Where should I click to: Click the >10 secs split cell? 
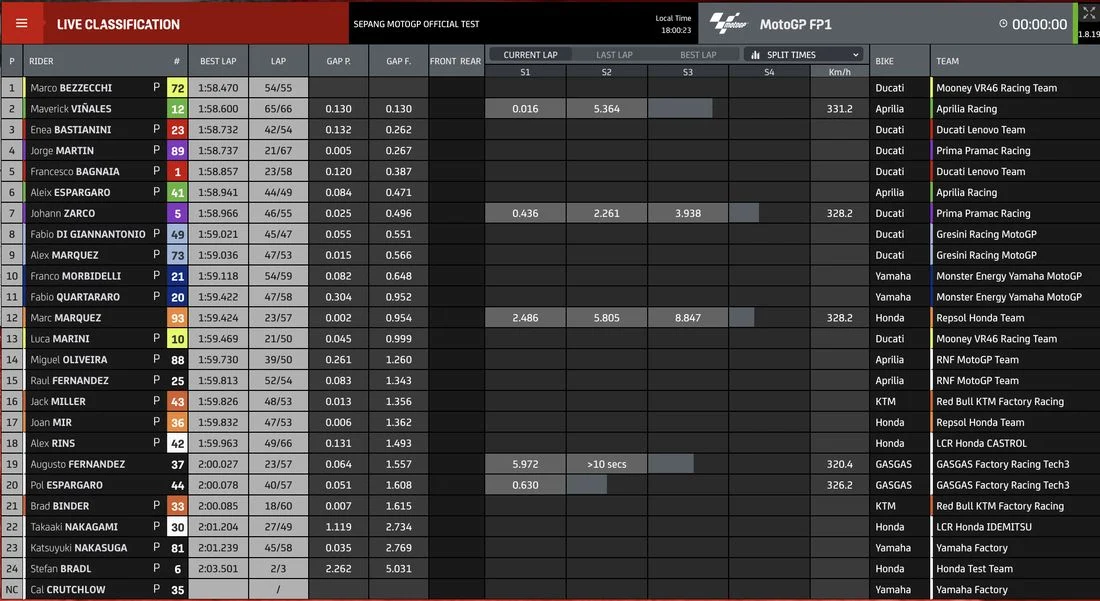coord(606,464)
